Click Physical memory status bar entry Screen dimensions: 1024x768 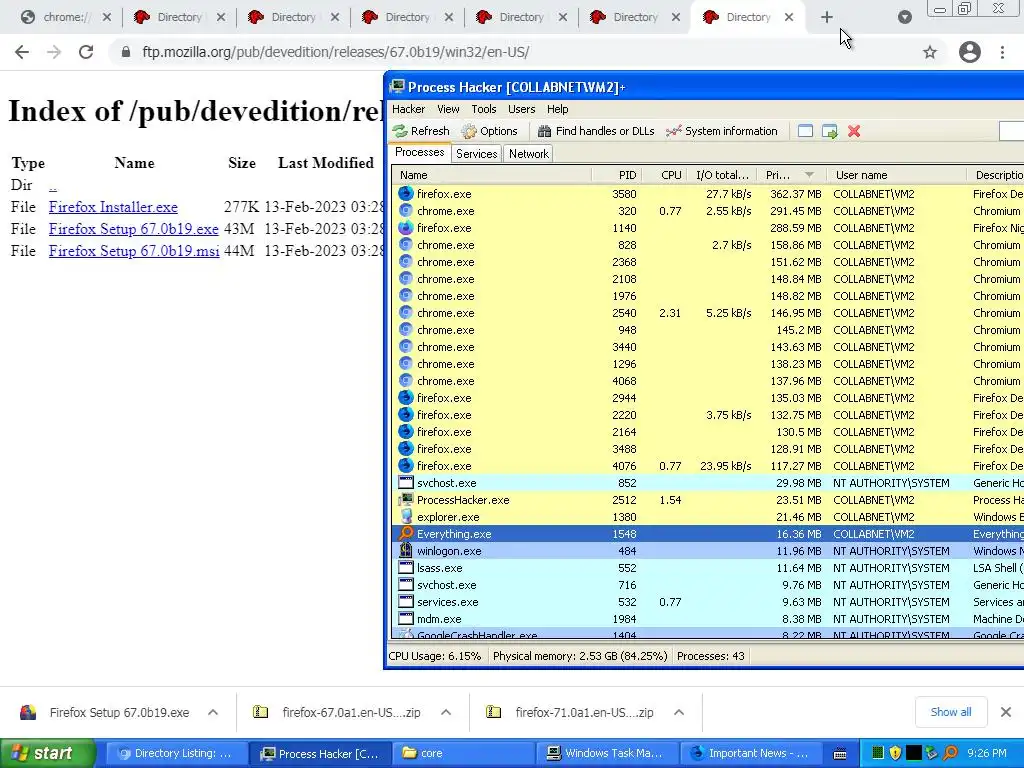pos(580,656)
